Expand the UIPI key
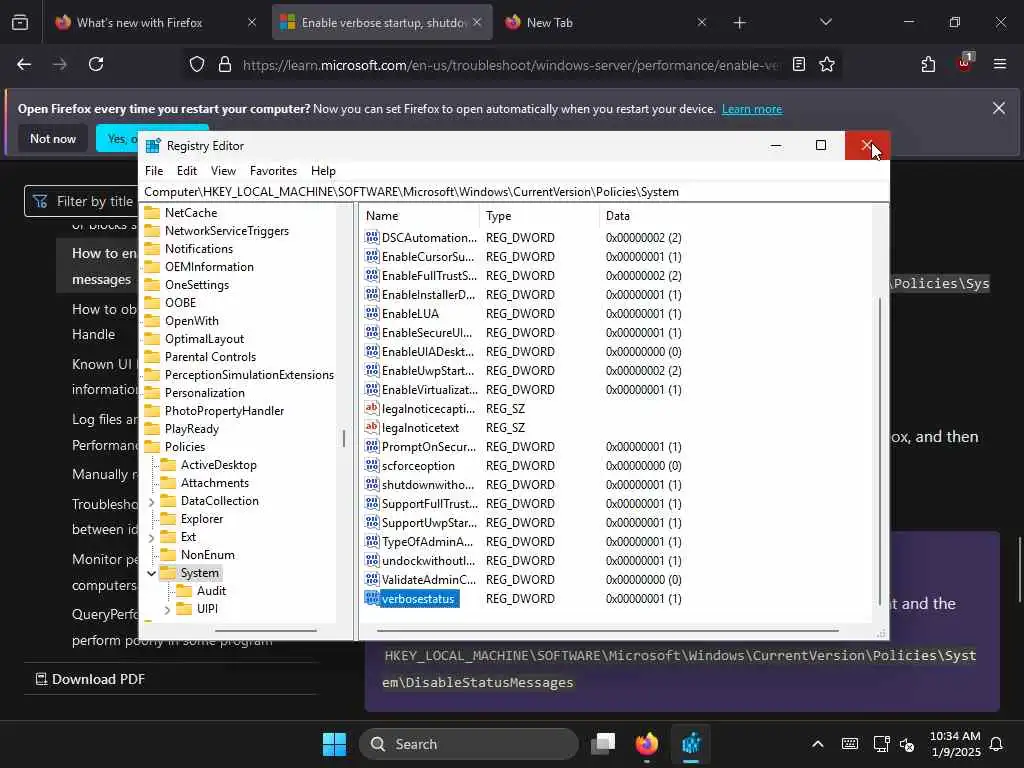This screenshot has width=1024, height=768. (x=167, y=609)
